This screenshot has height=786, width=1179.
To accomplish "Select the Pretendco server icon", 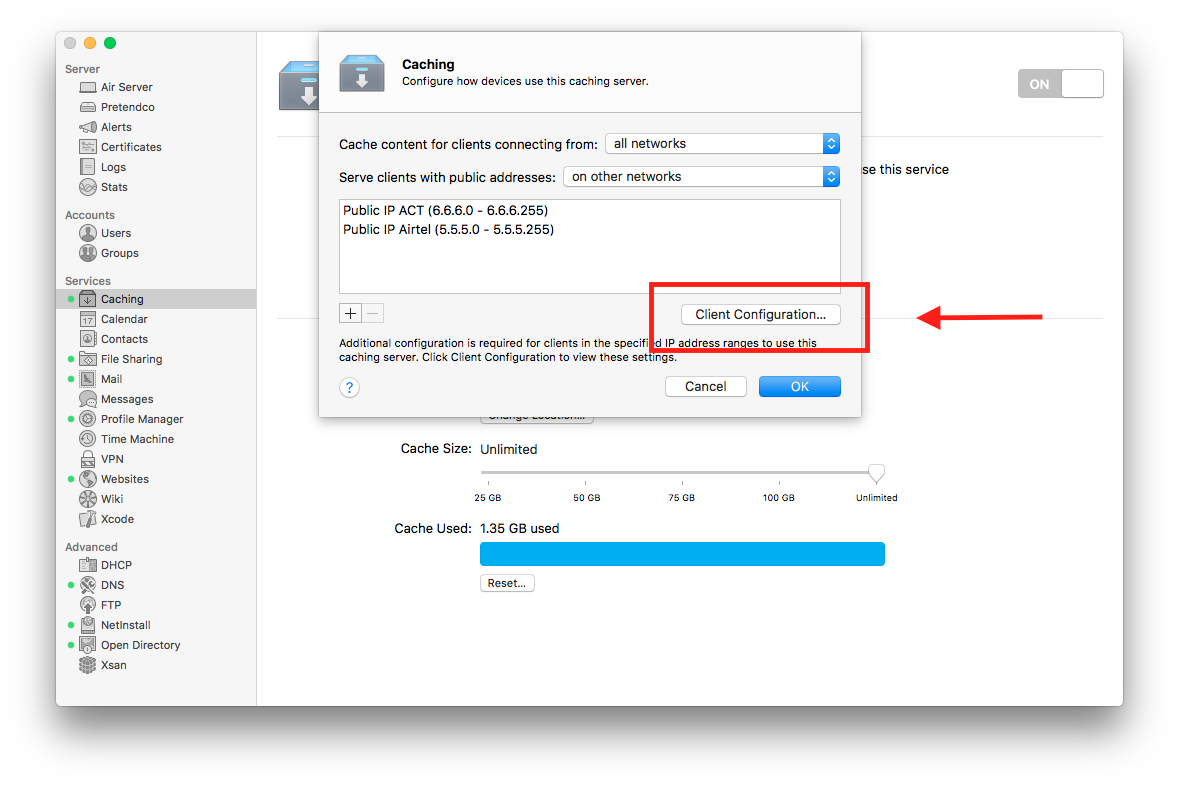I will tap(88, 107).
